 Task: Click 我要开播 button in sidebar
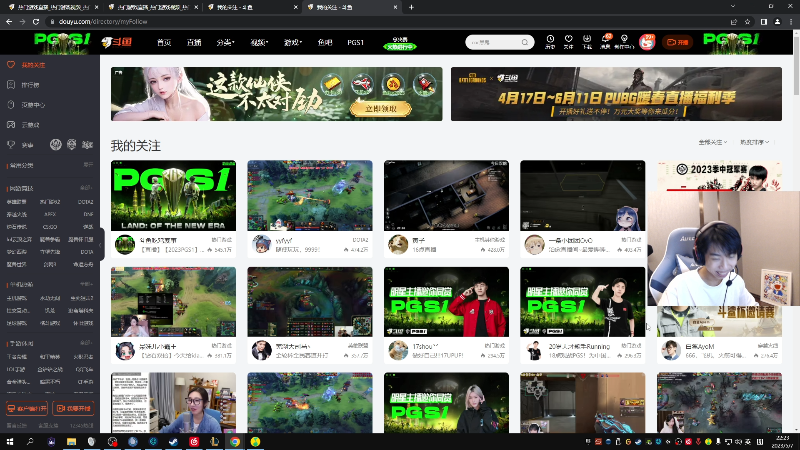click(73, 408)
